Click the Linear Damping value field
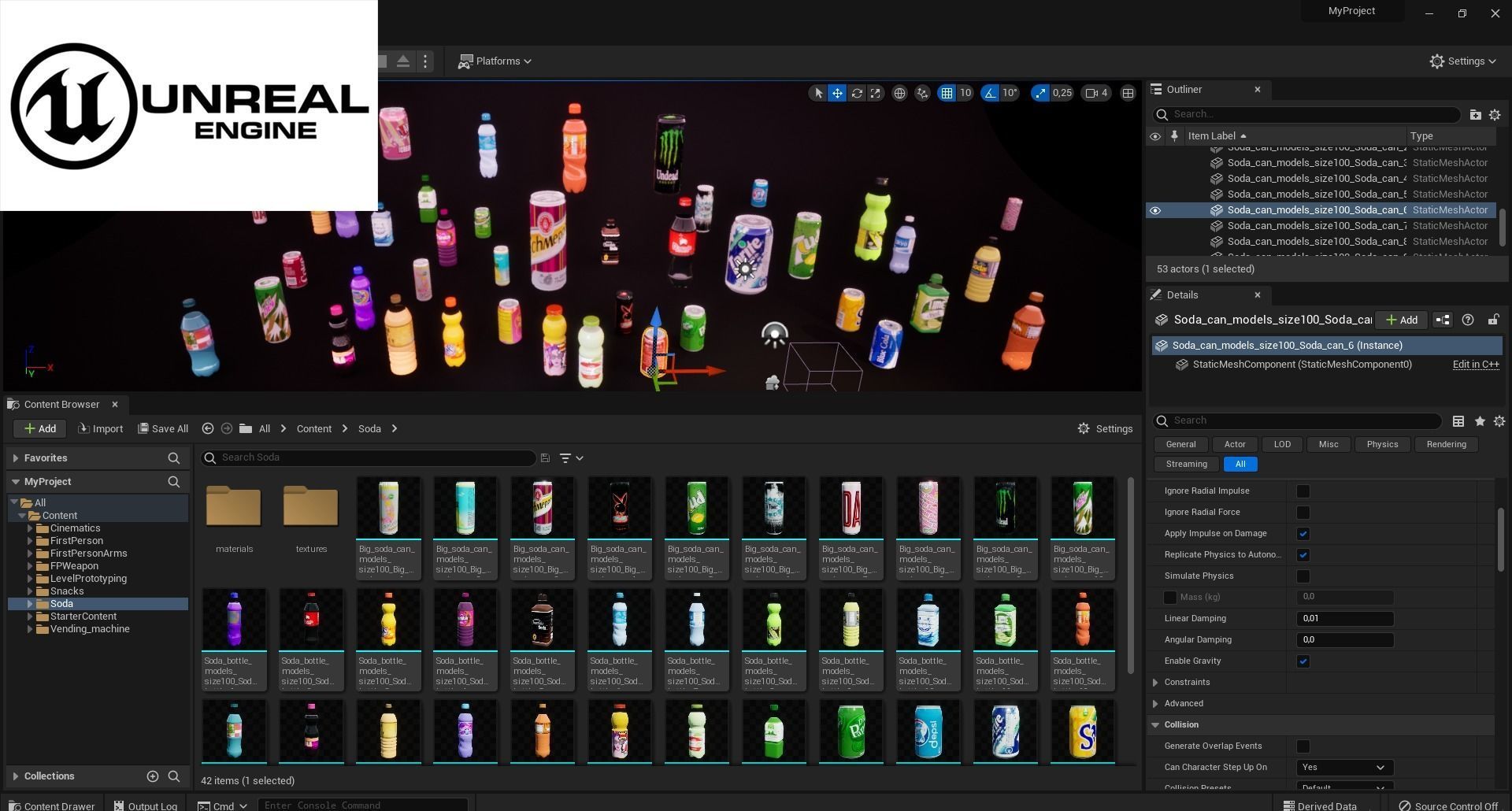Image resolution: width=1512 pixels, height=811 pixels. tap(1345, 619)
